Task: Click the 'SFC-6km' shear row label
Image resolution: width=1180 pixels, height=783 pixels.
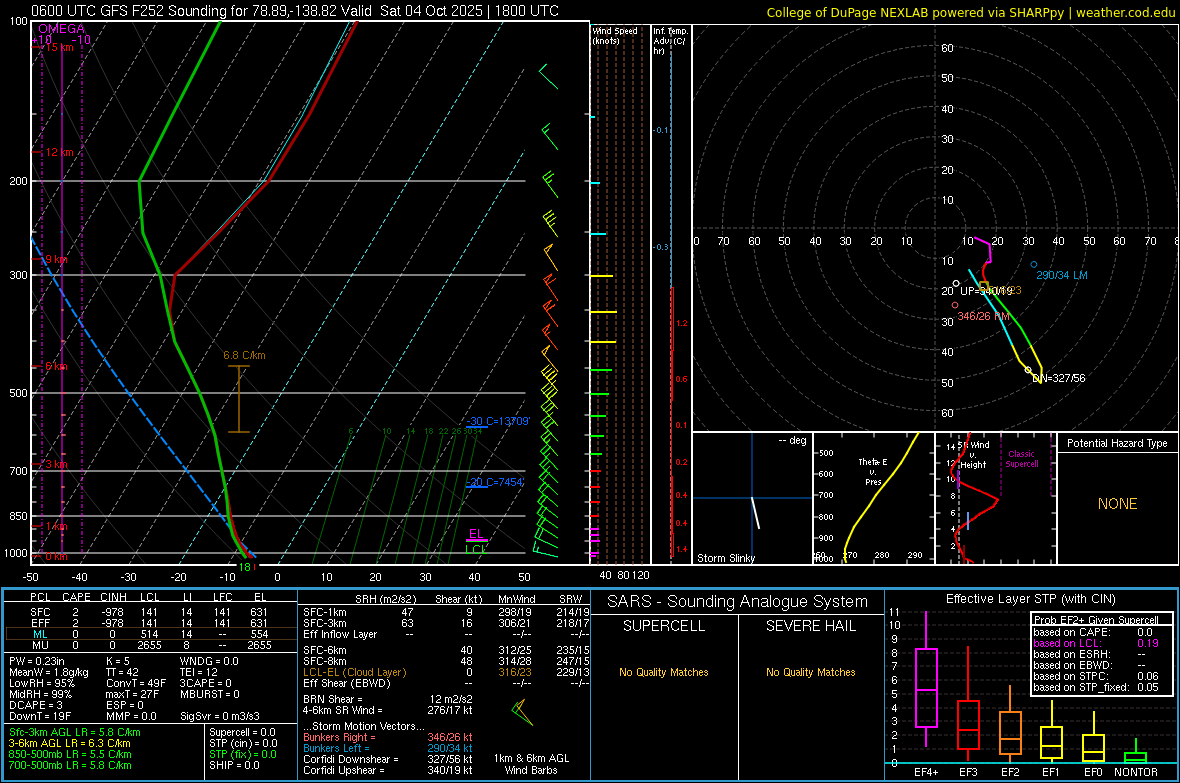Action: pyautogui.click(x=325, y=650)
